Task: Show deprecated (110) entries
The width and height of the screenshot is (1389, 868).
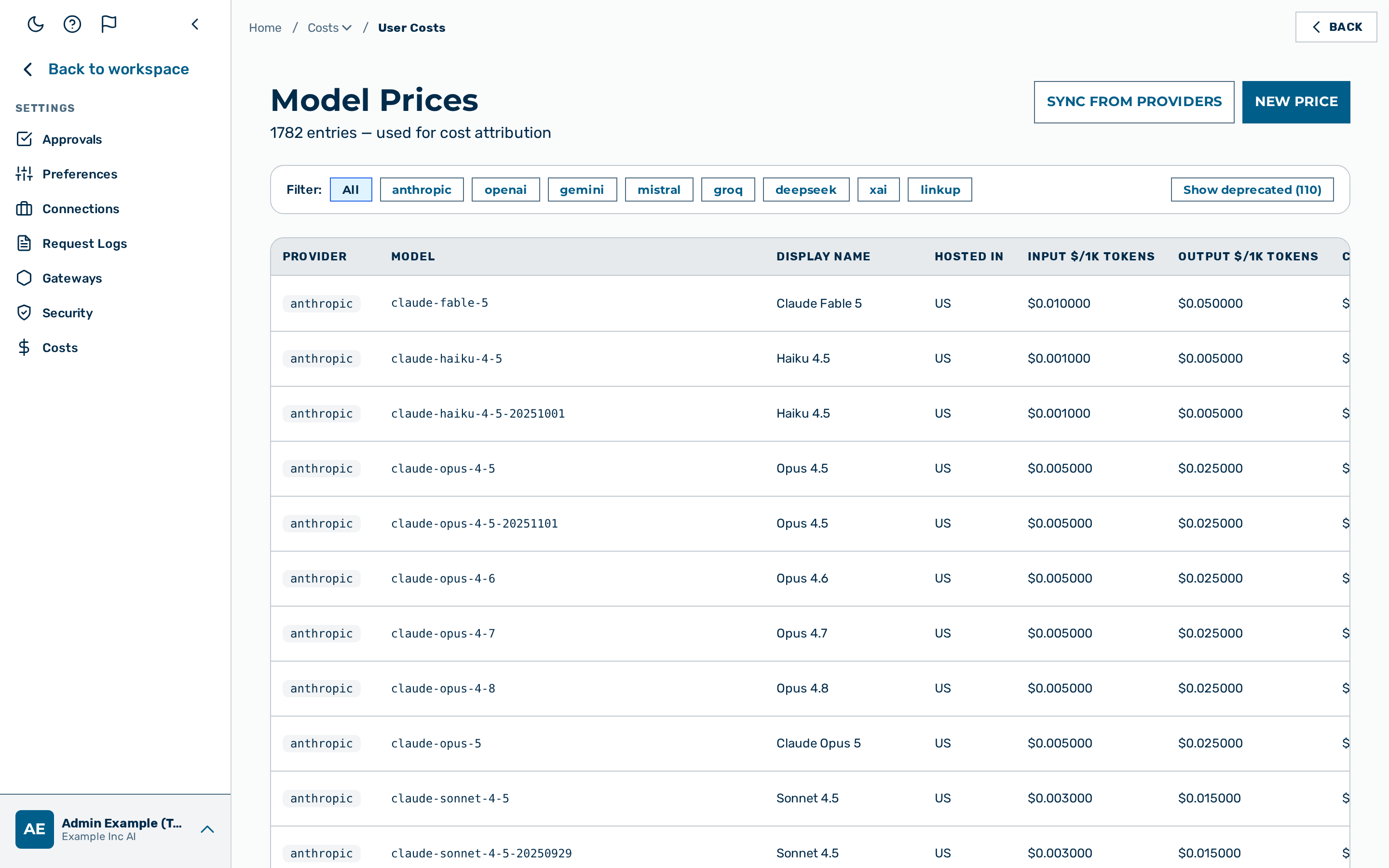Action: click(1252, 190)
